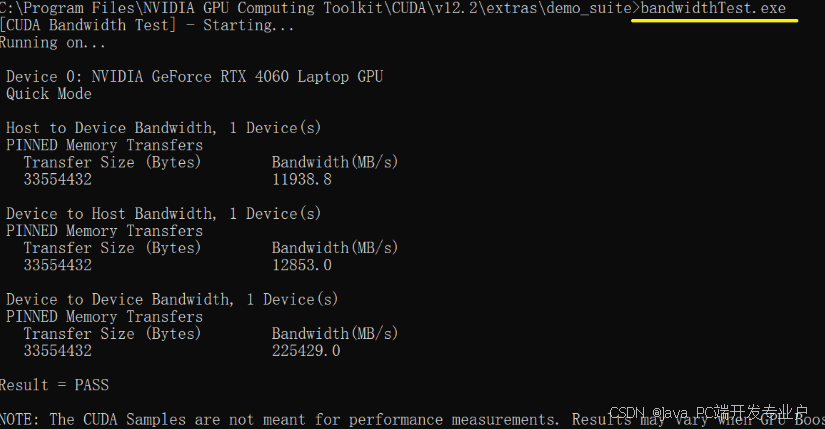Click the bandwidthTest.exe command text
This screenshot has width=825, height=429.
pos(713,8)
